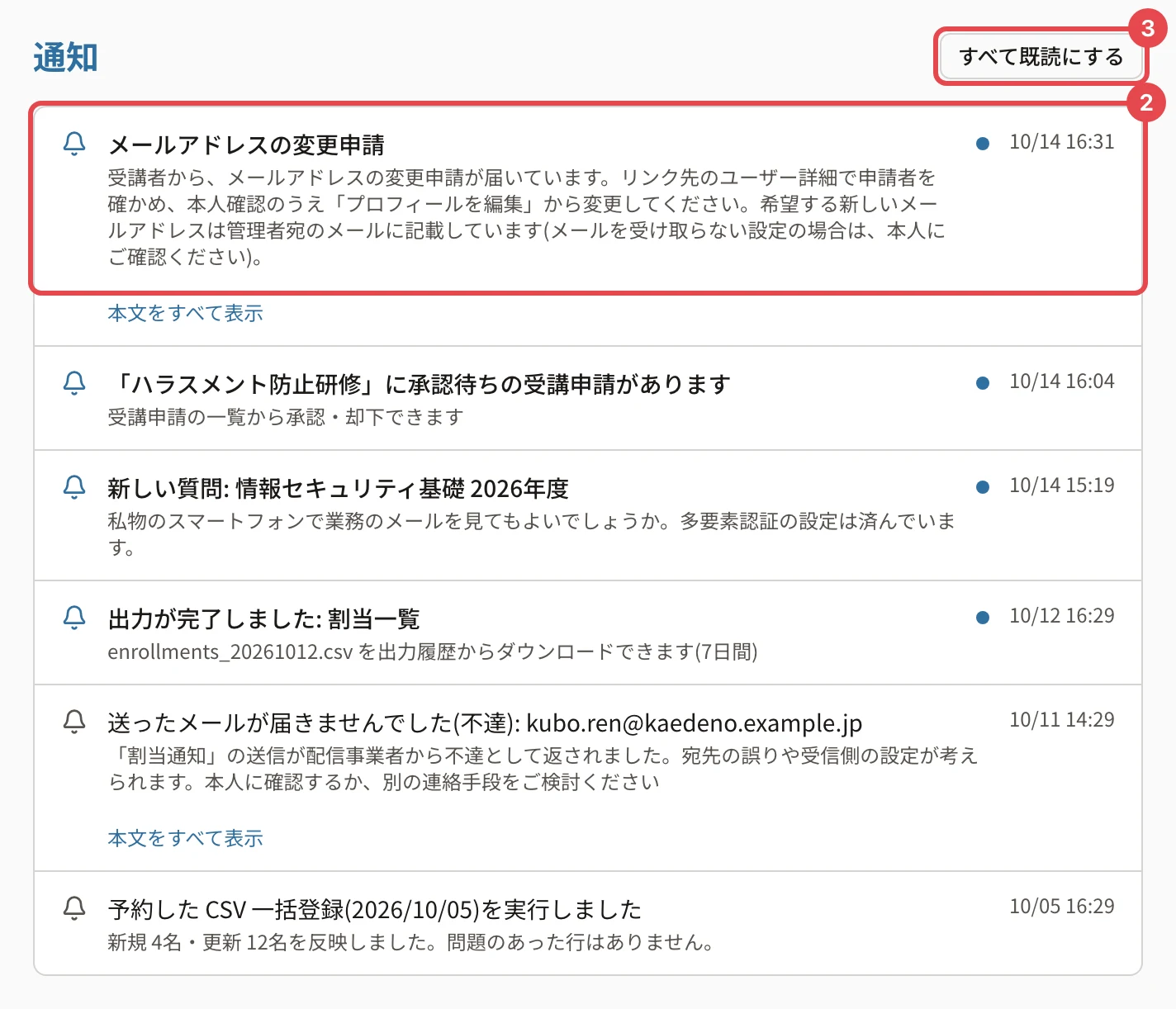Viewport: 1176px width, 1009px height.
Task: Click the enrollments_20261012.csv description text
Action: point(433,651)
